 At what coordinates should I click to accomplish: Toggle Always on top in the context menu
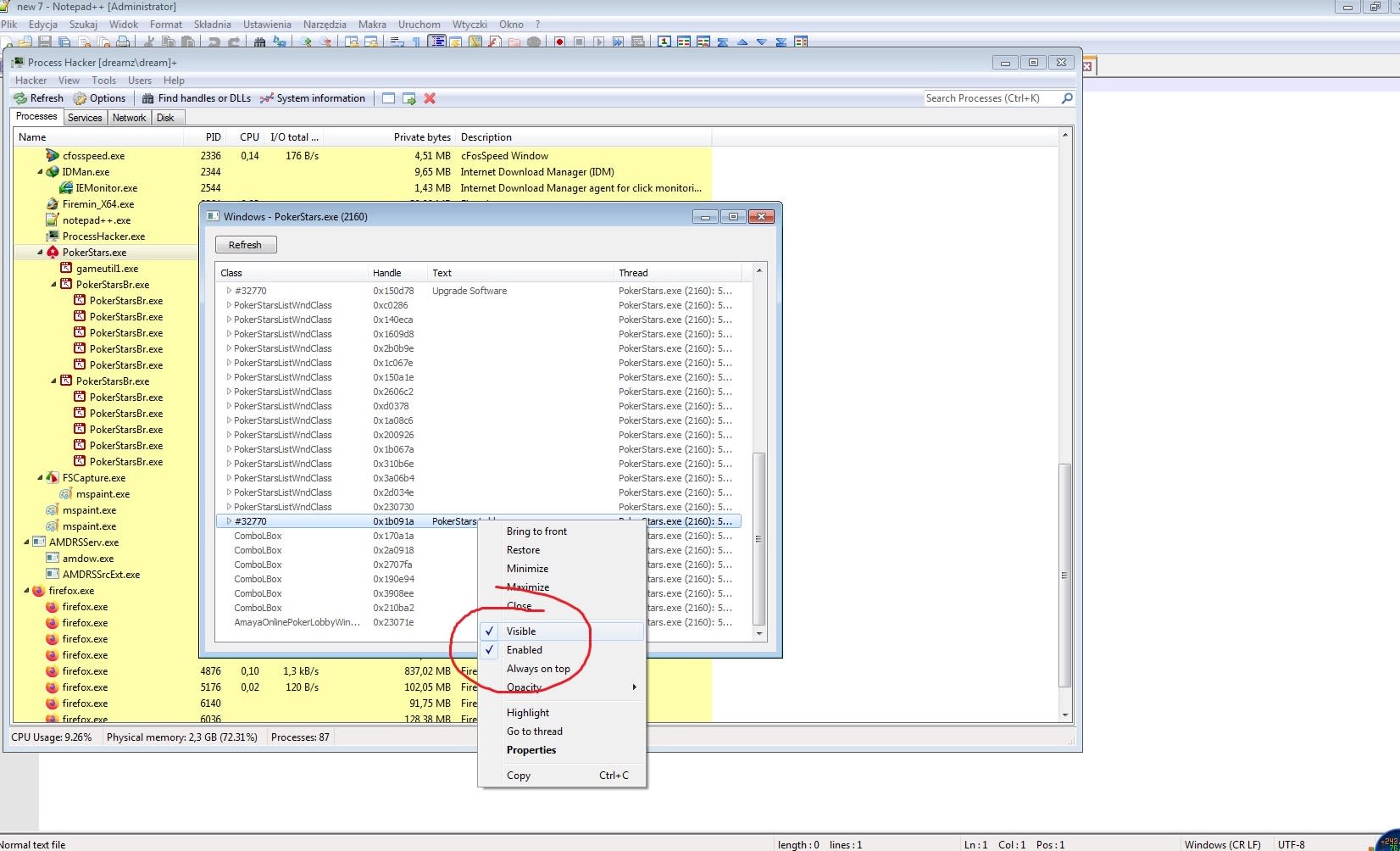(560, 669)
